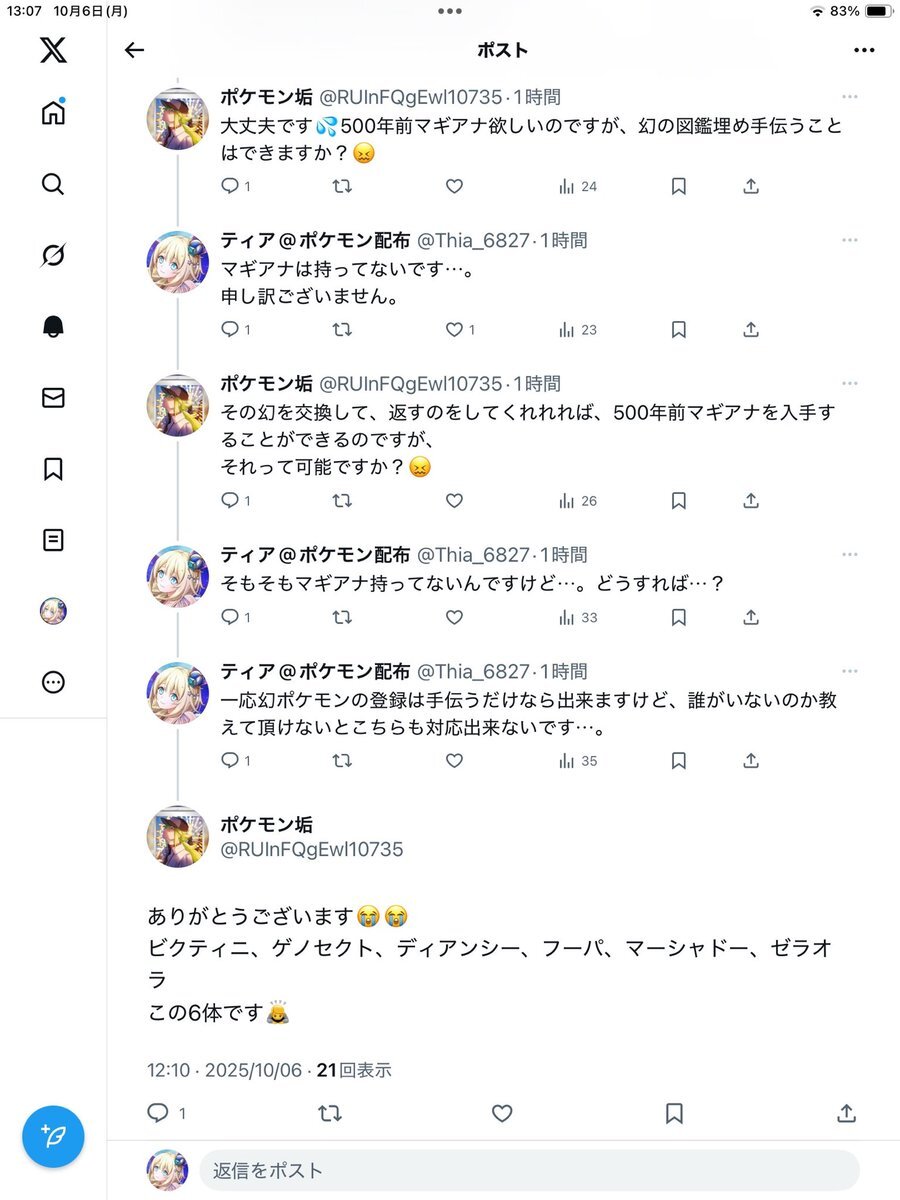This screenshot has width=900, height=1200.
Task: Like the main post with six Pokémon
Action: pyautogui.click(x=502, y=1113)
